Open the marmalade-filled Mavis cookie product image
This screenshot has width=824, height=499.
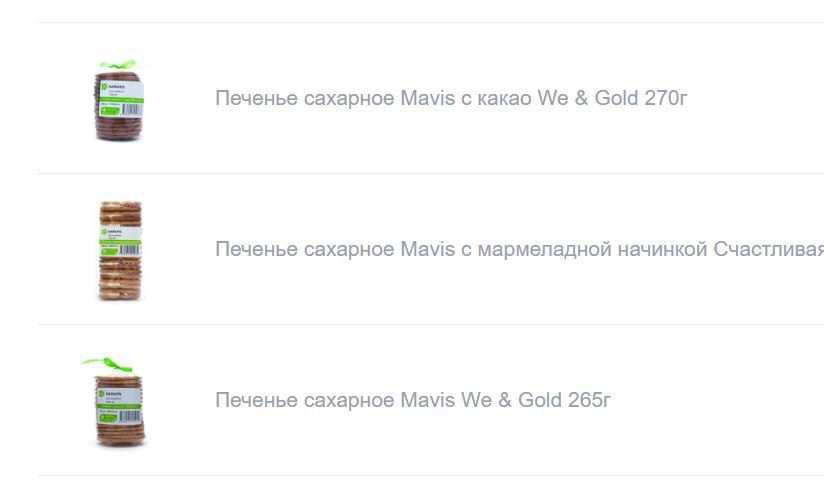click(120, 251)
